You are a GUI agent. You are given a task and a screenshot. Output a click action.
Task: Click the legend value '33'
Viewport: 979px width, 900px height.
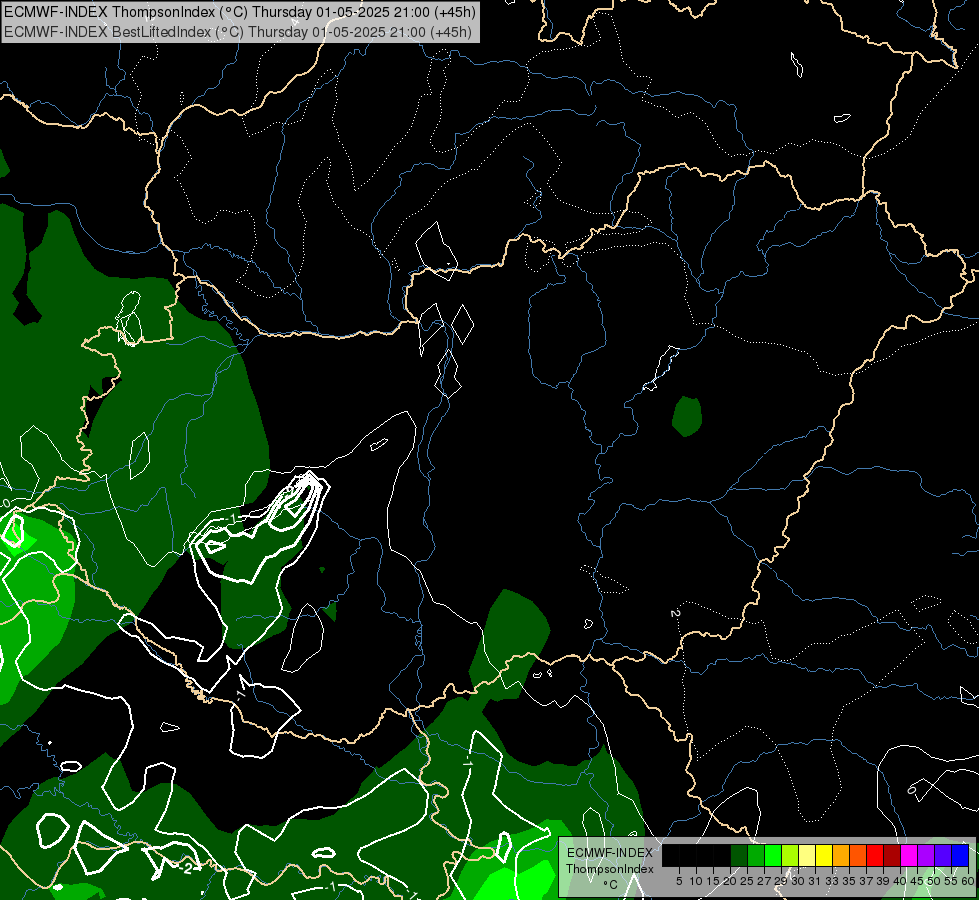tap(832, 881)
